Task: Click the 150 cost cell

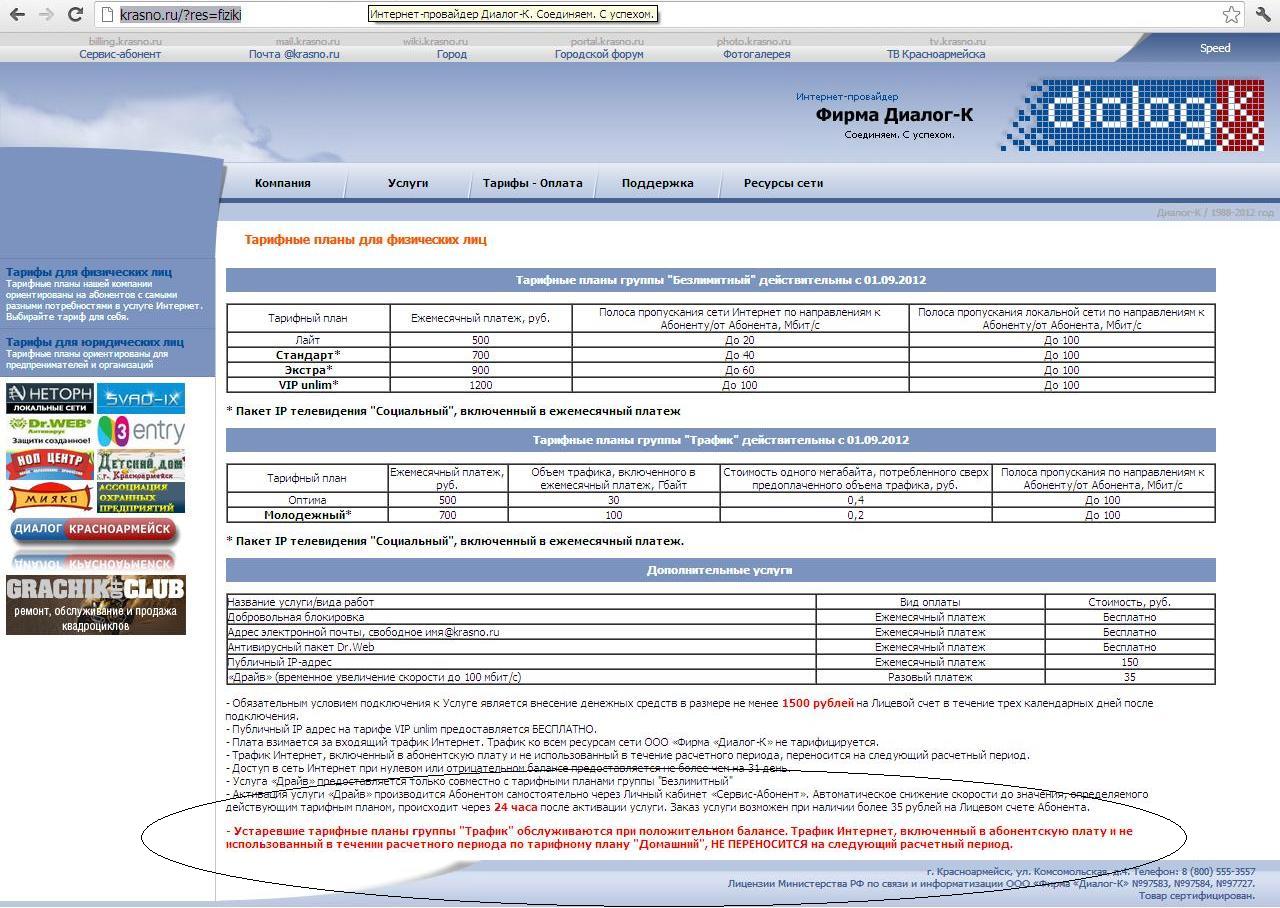Action: pos(1129,662)
